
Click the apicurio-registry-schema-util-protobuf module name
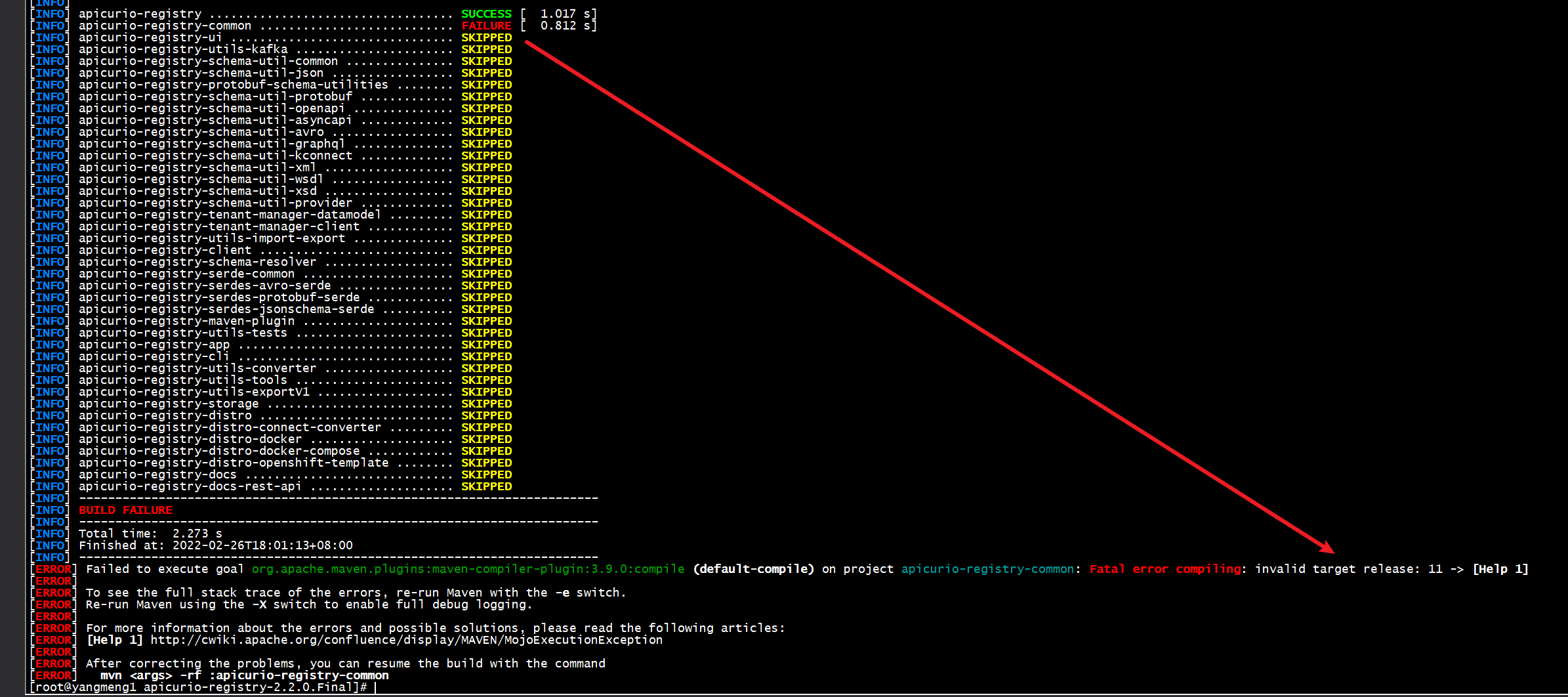216,96
